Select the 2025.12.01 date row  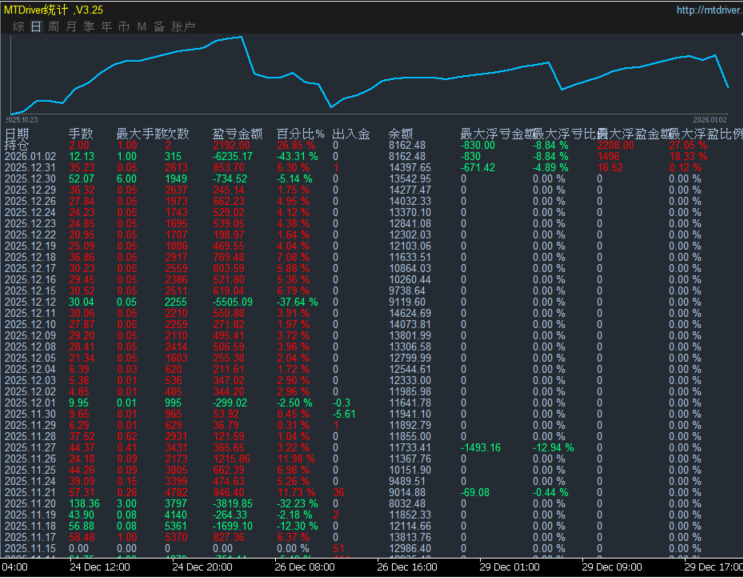click(30, 403)
